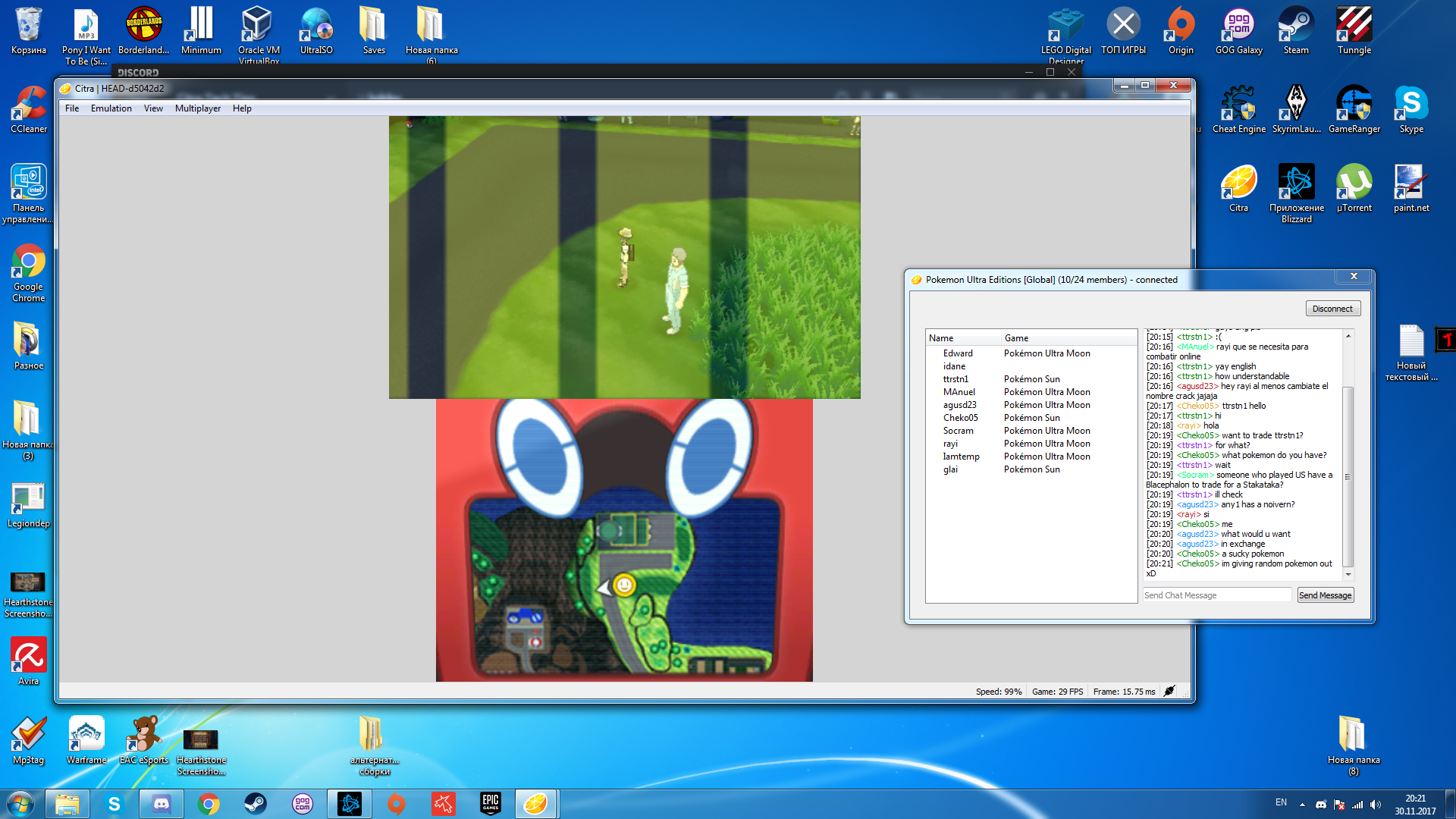Select member rayi in the room list
This screenshot has width=1456, height=819.
[1031, 444]
